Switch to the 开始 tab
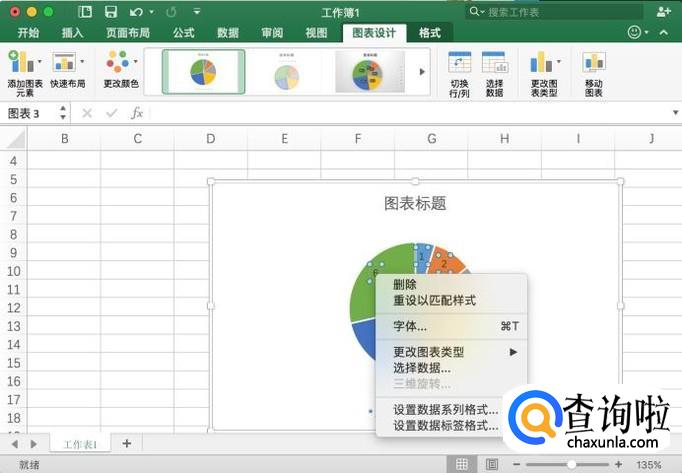 click(x=28, y=33)
